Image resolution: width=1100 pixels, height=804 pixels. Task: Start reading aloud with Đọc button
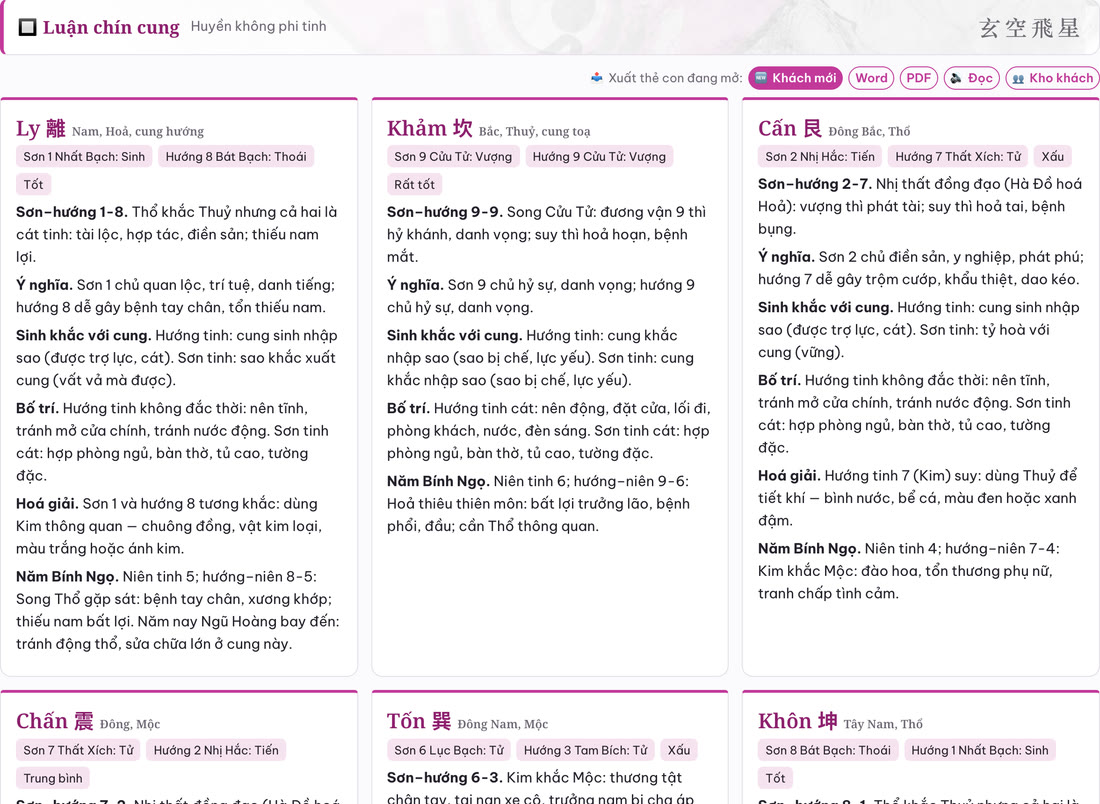[972, 78]
